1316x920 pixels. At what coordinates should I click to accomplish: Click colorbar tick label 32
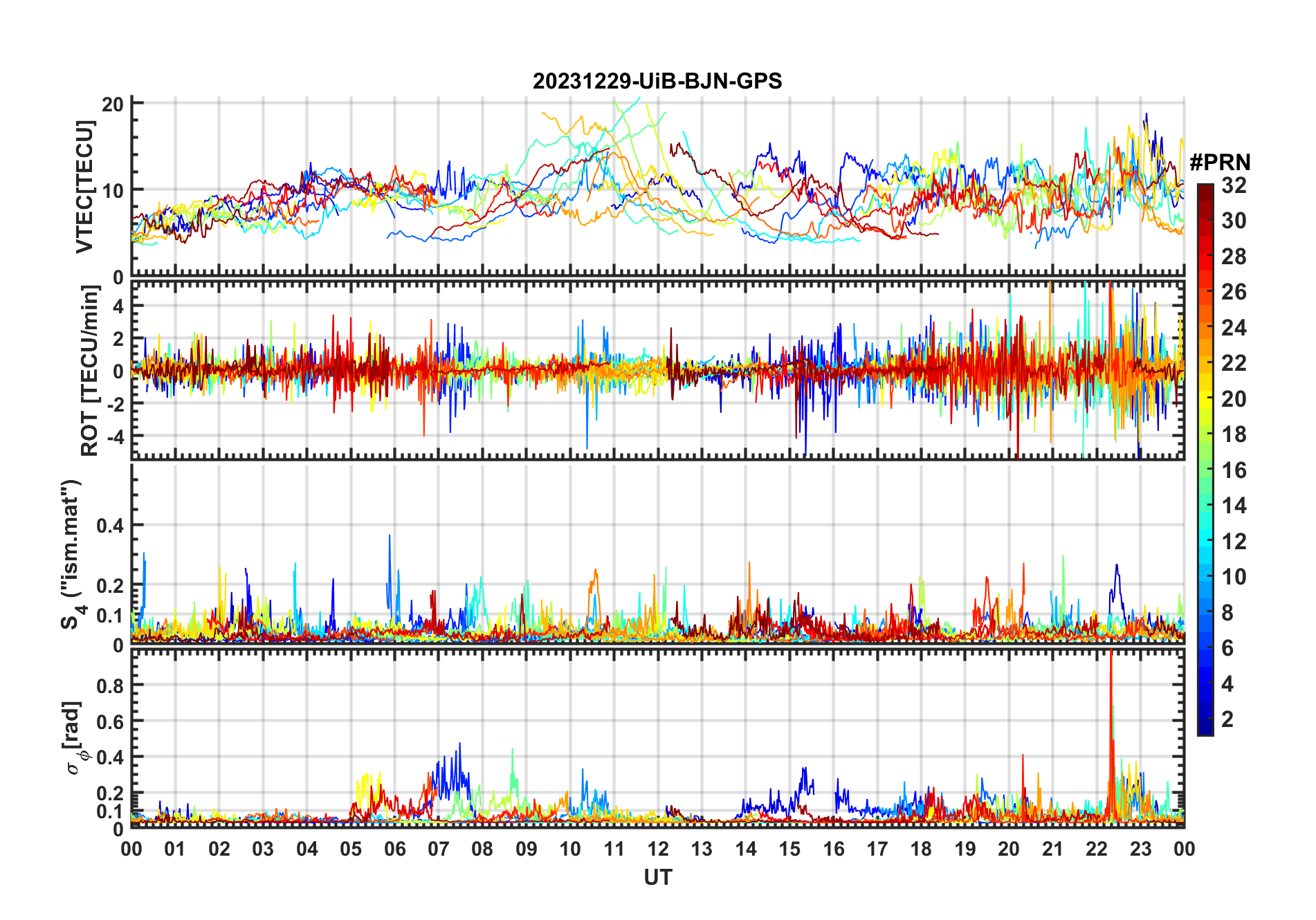pyautogui.click(x=1234, y=185)
